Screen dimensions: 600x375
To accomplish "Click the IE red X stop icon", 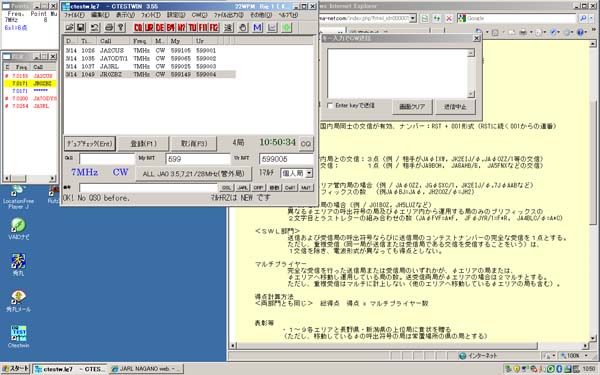I will coord(449,18).
